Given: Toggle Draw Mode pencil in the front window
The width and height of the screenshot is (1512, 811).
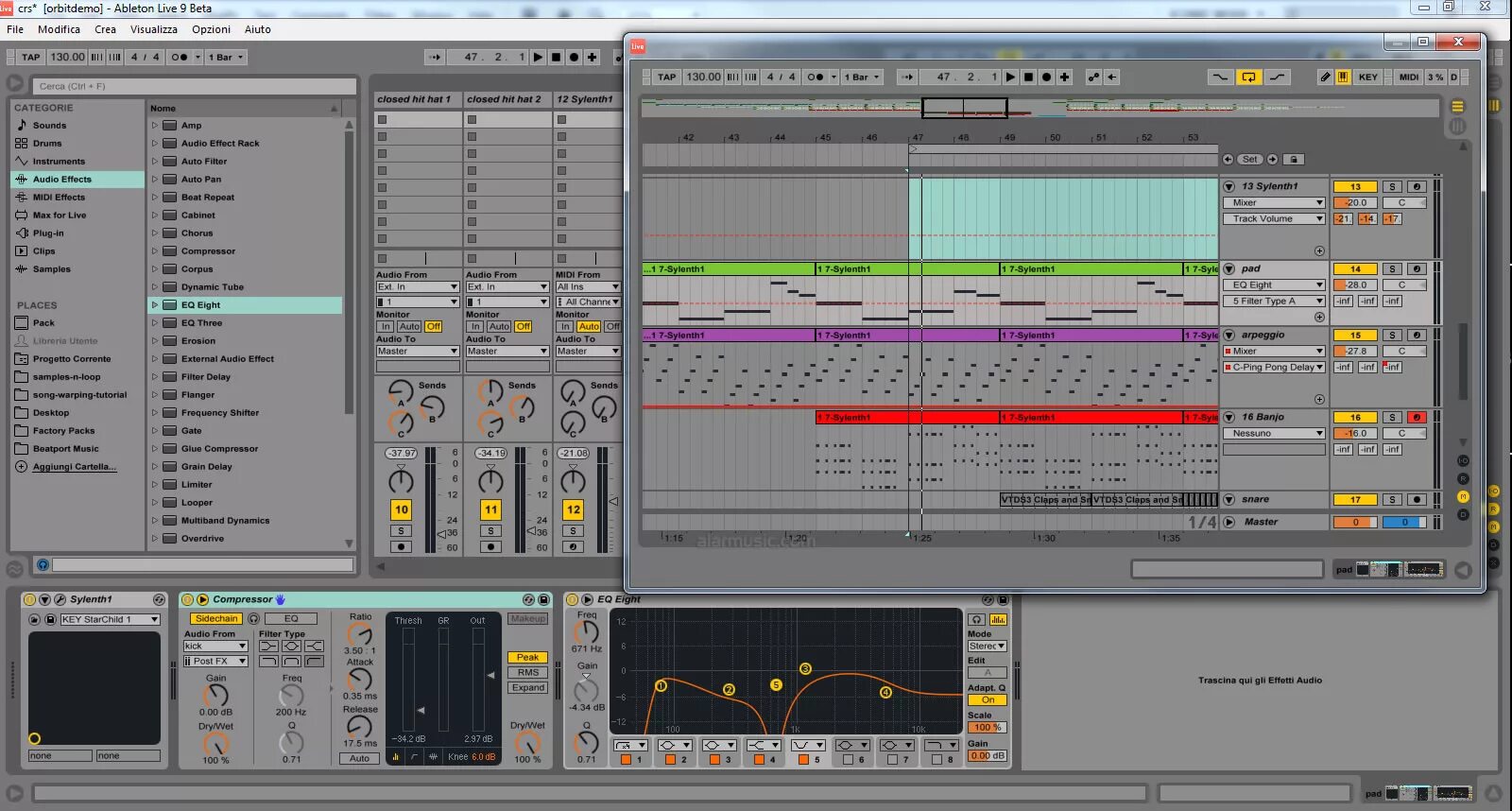Looking at the screenshot, I should [x=1325, y=77].
